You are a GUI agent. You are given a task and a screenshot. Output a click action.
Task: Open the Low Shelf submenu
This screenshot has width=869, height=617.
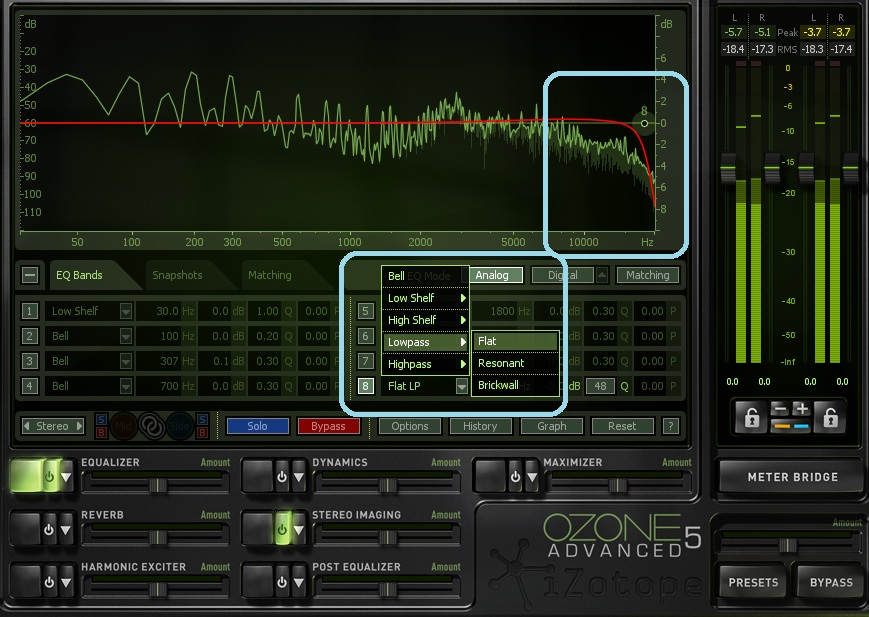(x=425, y=298)
